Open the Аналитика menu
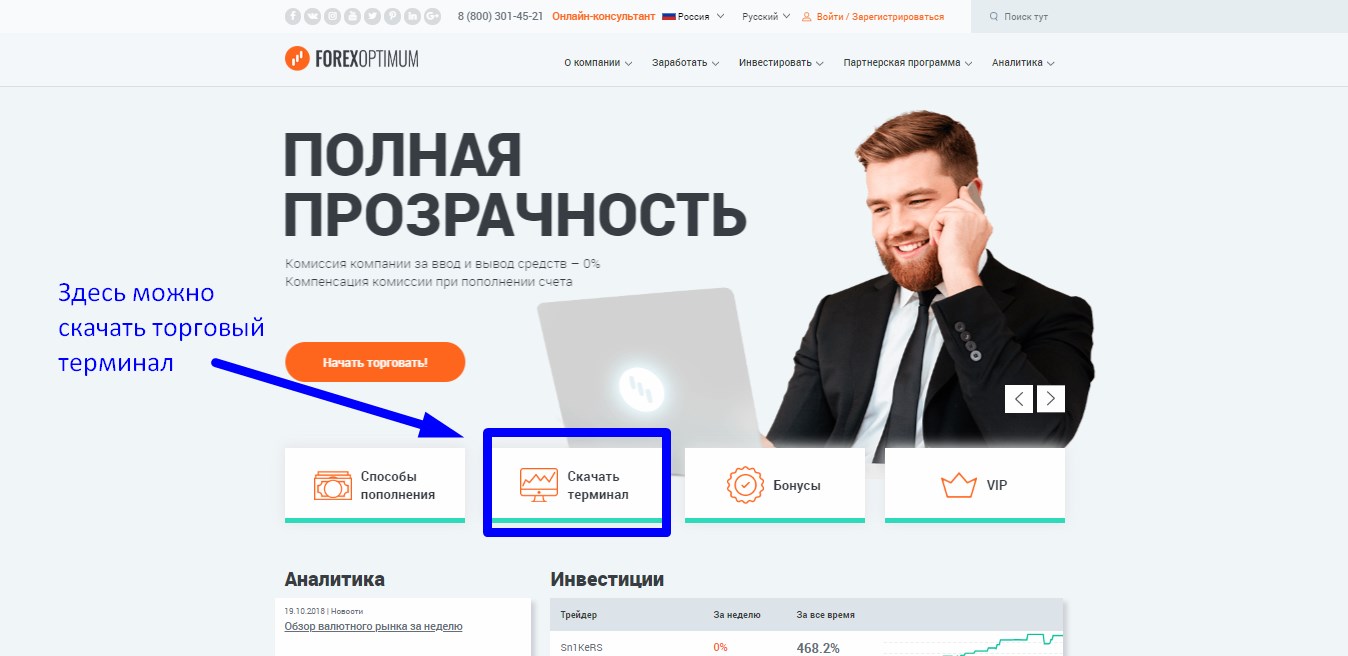Image resolution: width=1348 pixels, height=656 pixels. click(1023, 63)
